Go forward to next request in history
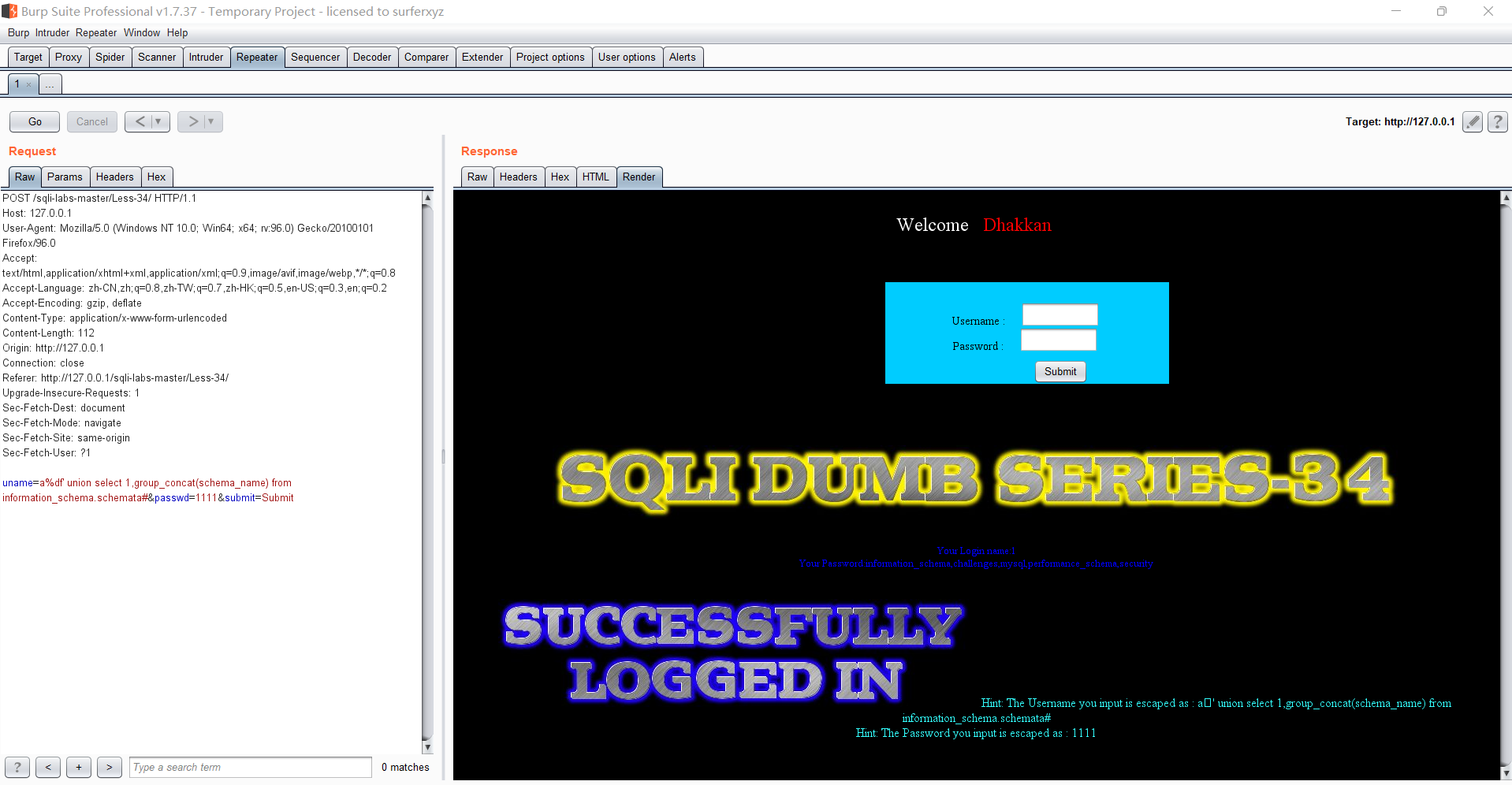 point(192,121)
